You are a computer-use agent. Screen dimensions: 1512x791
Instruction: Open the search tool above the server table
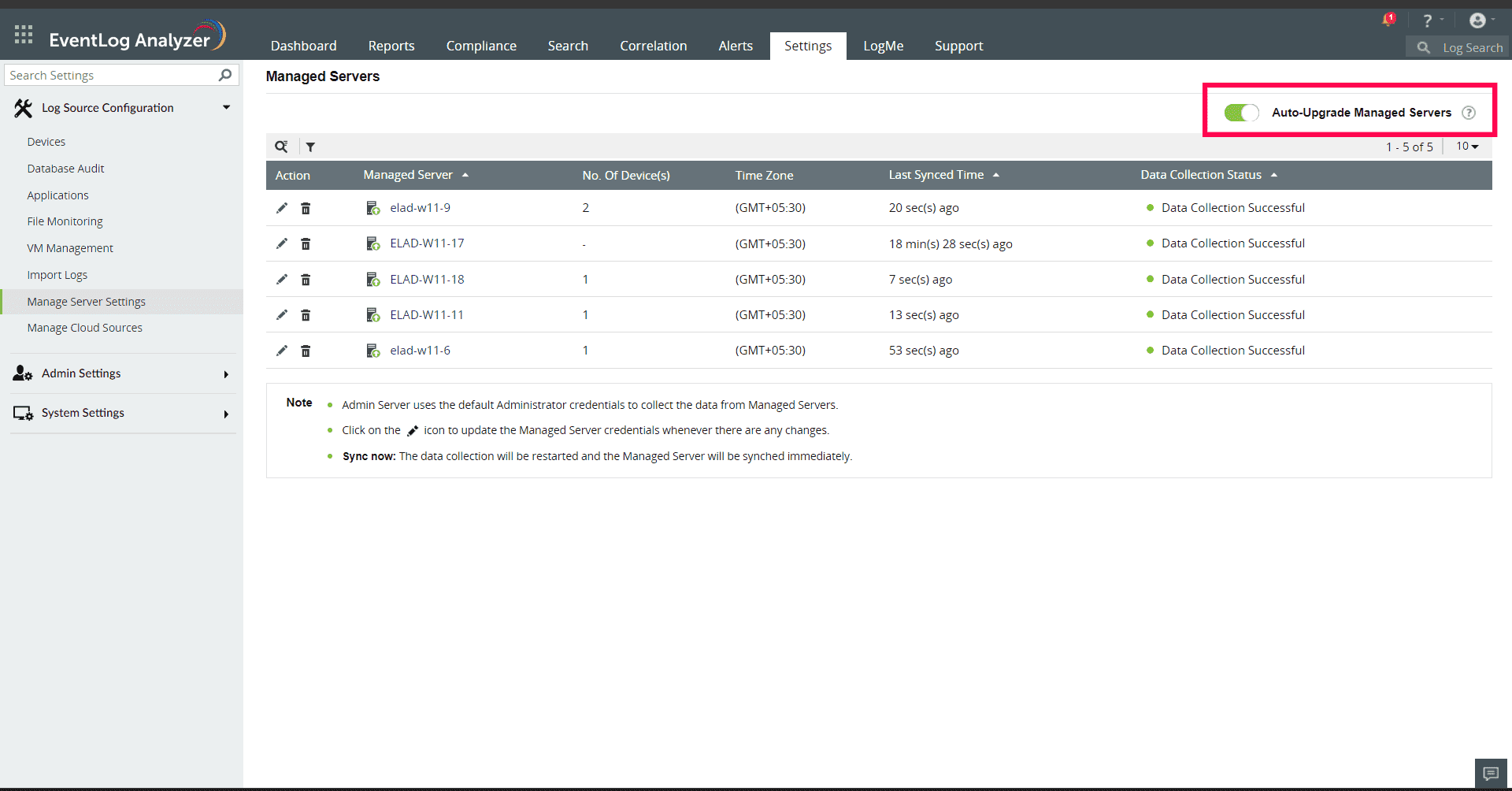282,147
